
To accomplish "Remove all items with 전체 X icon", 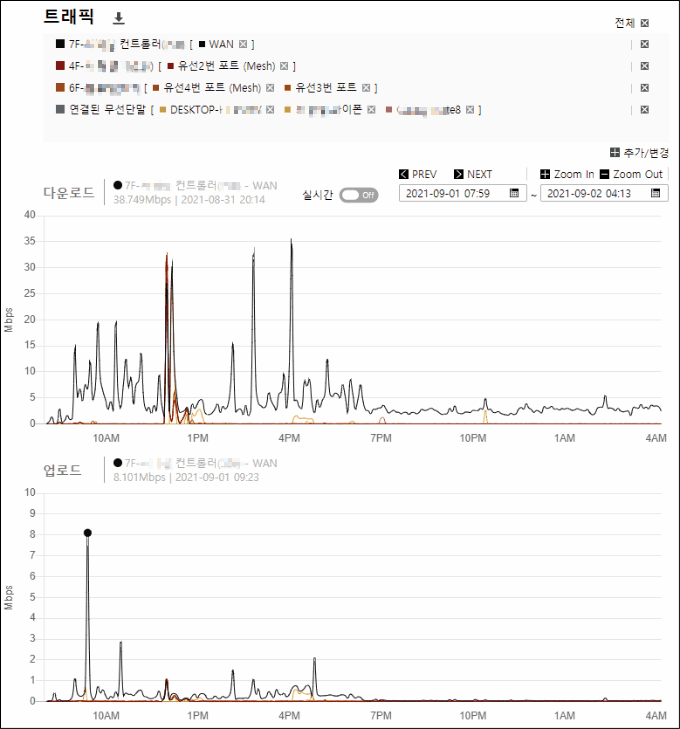I will click(645, 23).
